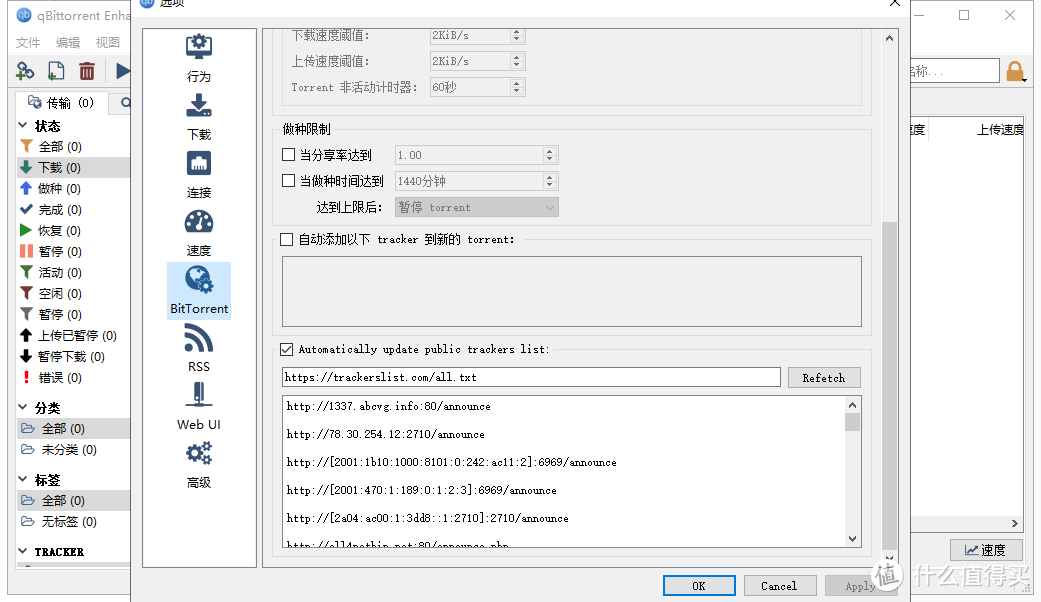This screenshot has height=602, width=1041.
Task: Click the delete torrent trash icon
Action: (x=87, y=70)
